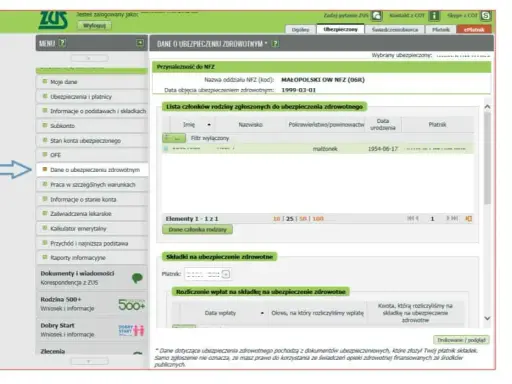Click the export icon in the table pager

pyautogui.click(x=468, y=219)
